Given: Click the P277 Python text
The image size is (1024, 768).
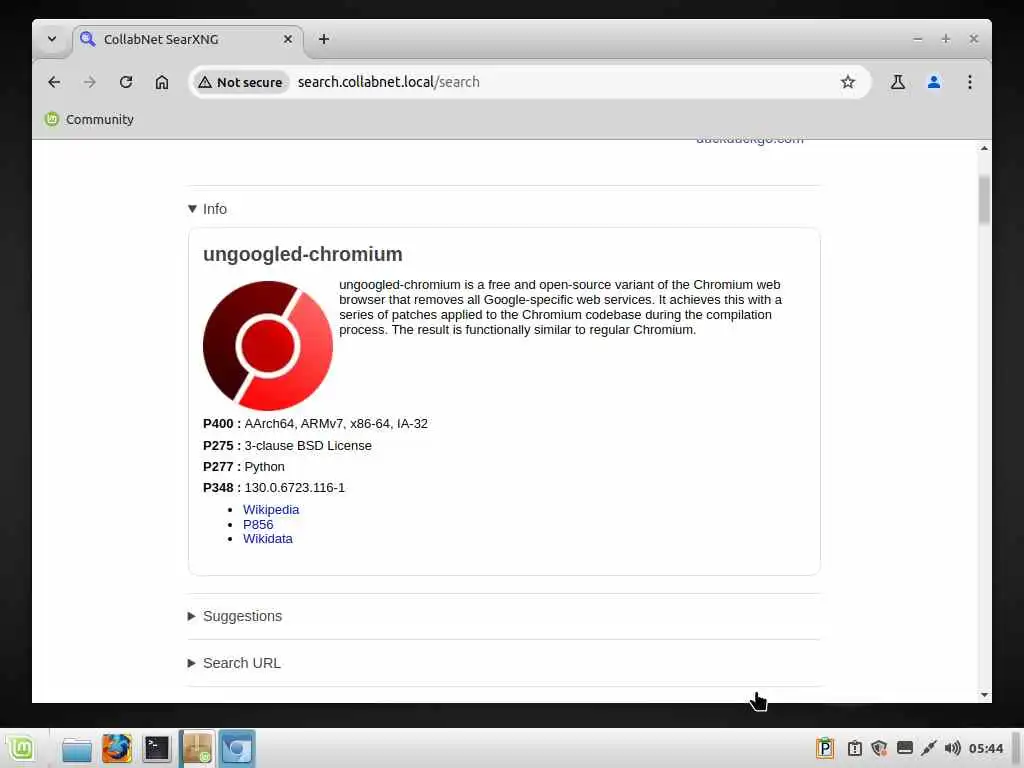Looking at the screenshot, I should 244,467.
